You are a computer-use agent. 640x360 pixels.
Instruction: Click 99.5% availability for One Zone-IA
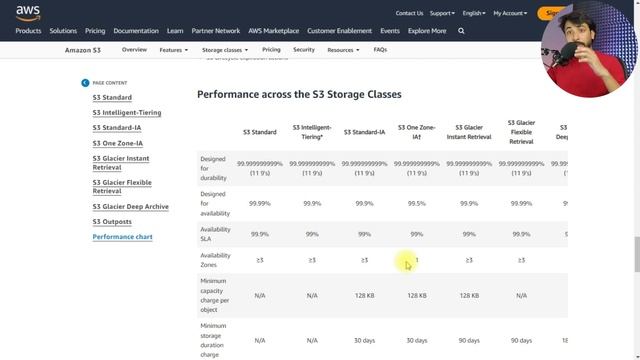417,204
